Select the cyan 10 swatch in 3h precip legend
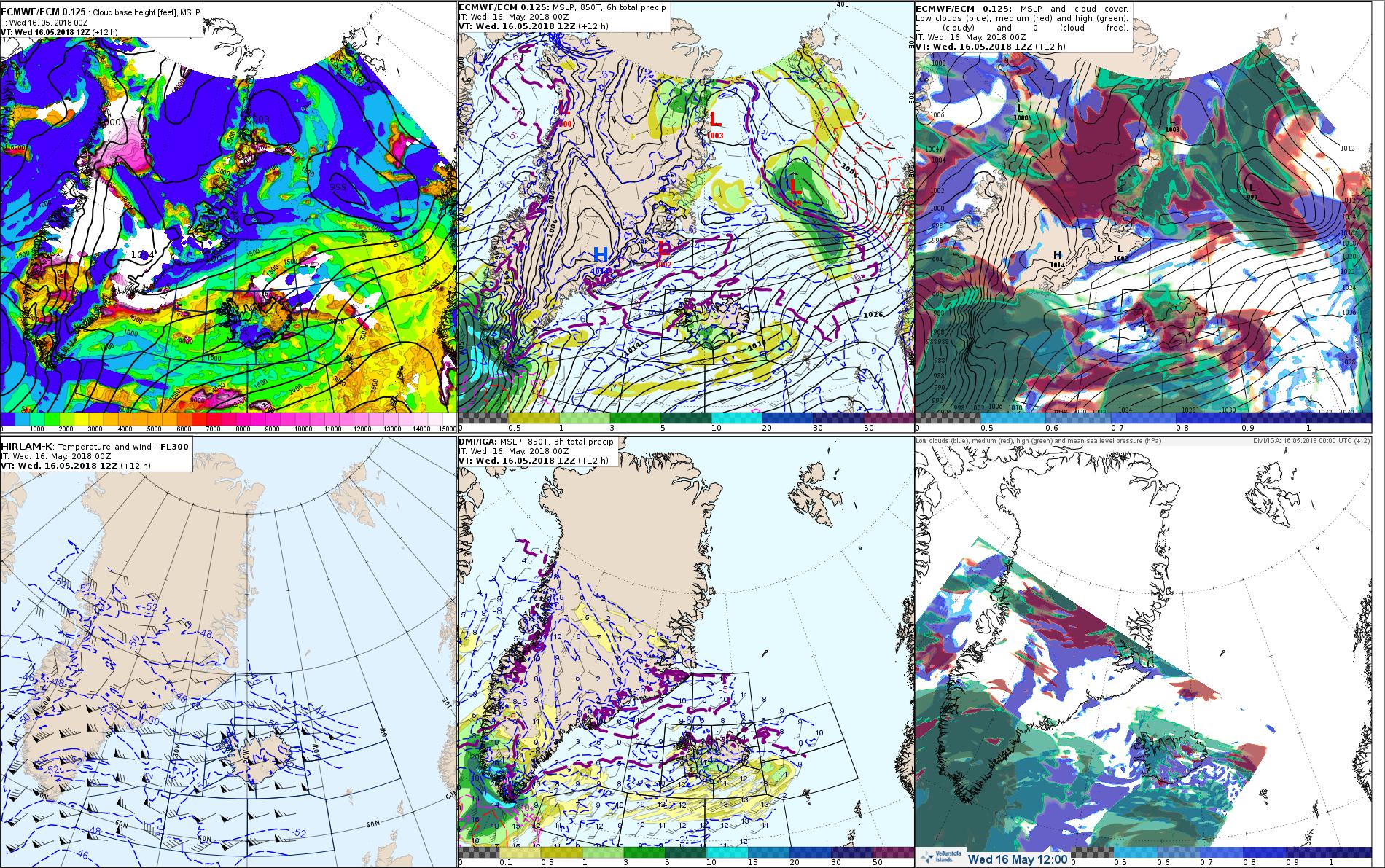Viewport: 1385px width, 868px height. (727, 852)
